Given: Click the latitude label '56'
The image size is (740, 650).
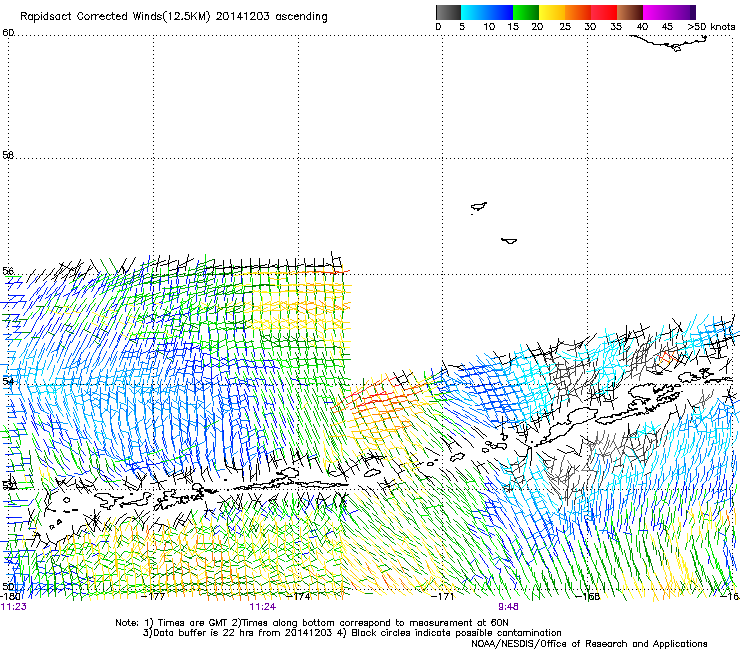Looking at the screenshot, I should coord(8,271).
